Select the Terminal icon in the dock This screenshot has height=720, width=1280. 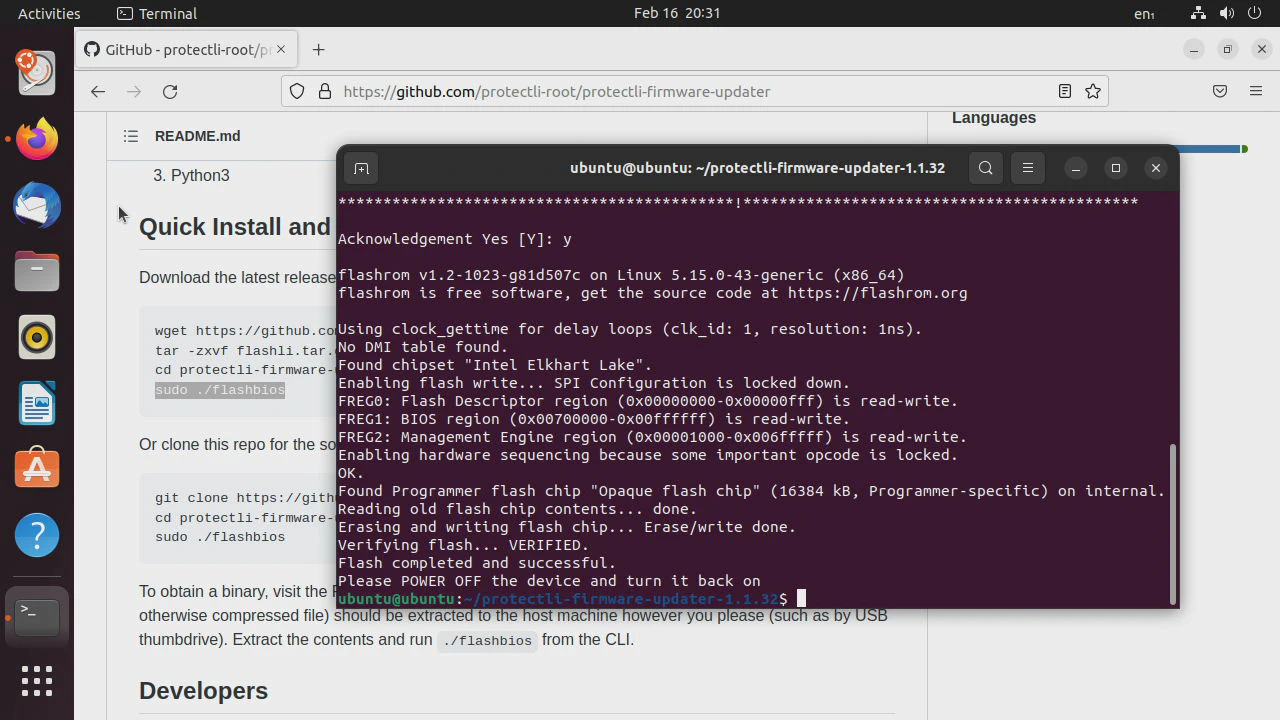(37, 617)
